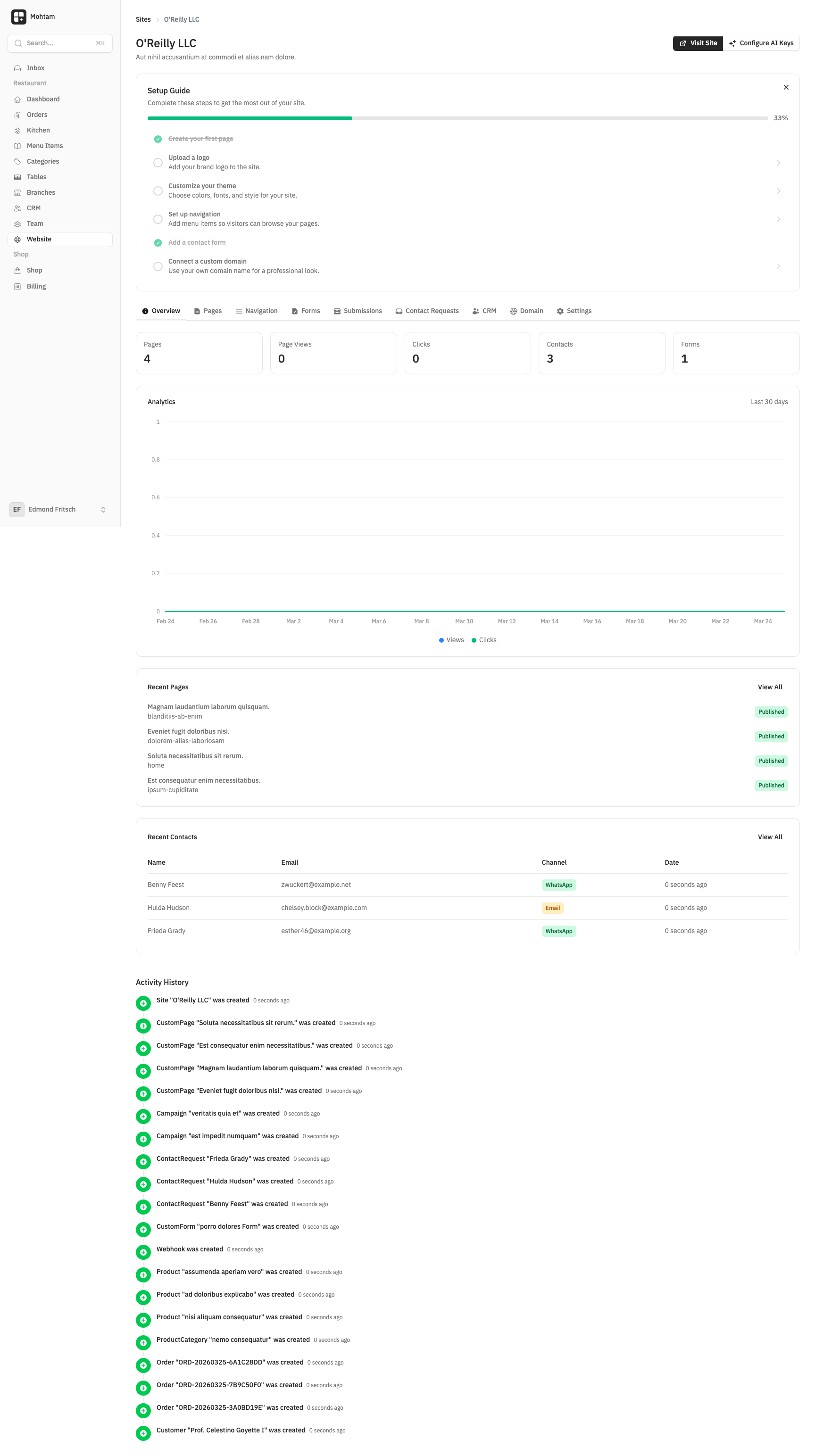The height and width of the screenshot is (1456, 815).
Task: Switch to the Submissions tab
Action: (x=358, y=311)
